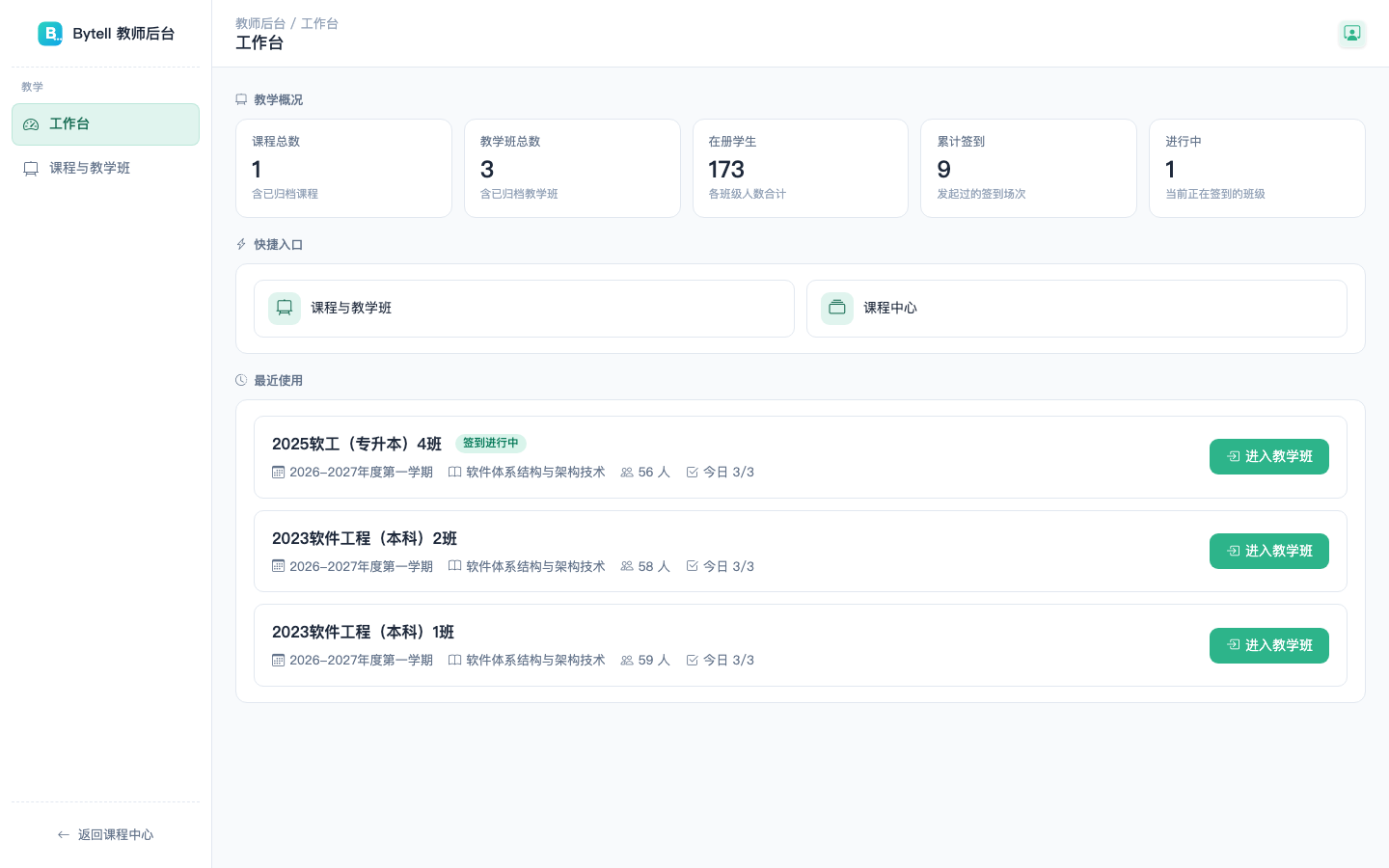This screenshot has width=1389, height=868.
Task: Click the left arrow icon beside 返回课程中心
Action: (x=64, y=834)
